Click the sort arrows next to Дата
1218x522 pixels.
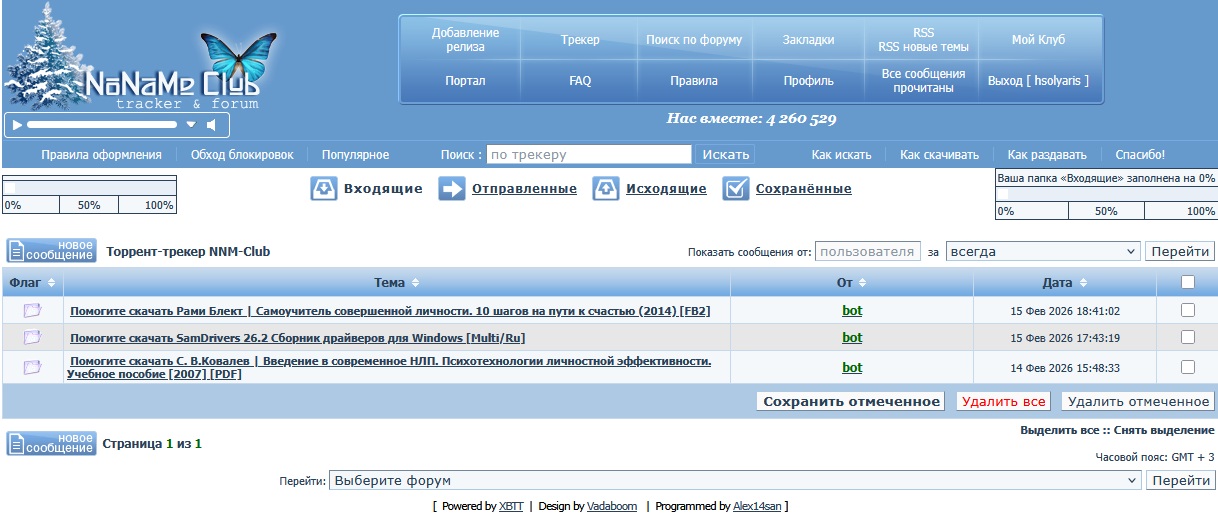tap(1081, 284)
